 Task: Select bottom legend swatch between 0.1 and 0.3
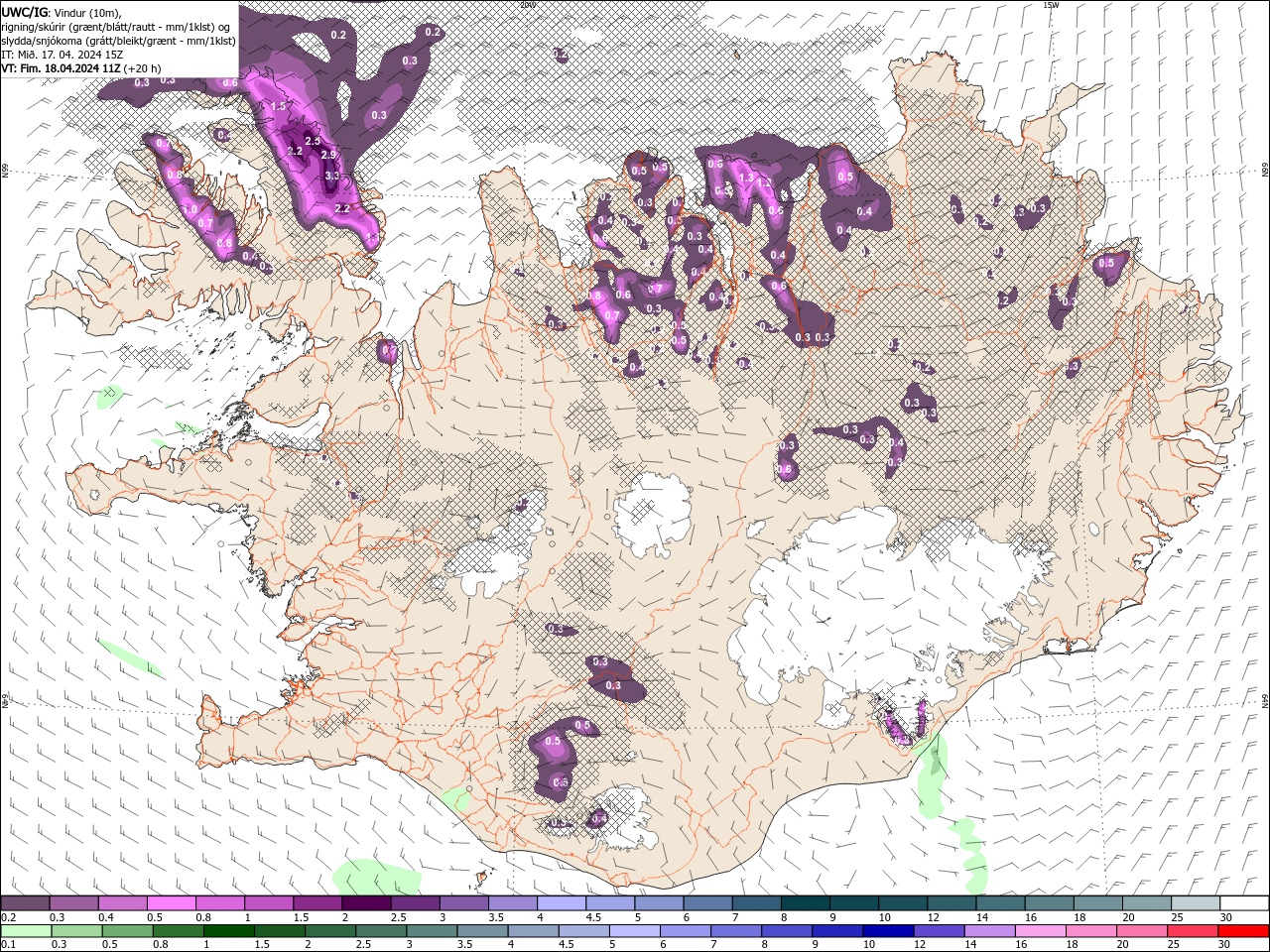click(26, 930)
